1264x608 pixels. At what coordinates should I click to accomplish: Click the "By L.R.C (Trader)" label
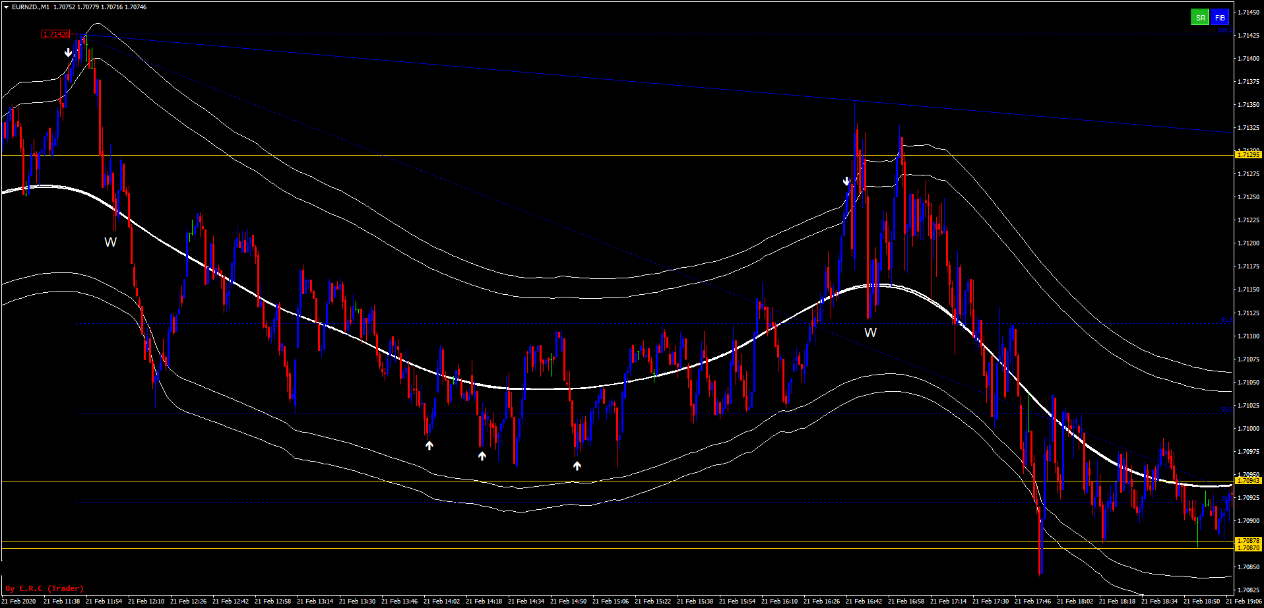click(45, 589)
